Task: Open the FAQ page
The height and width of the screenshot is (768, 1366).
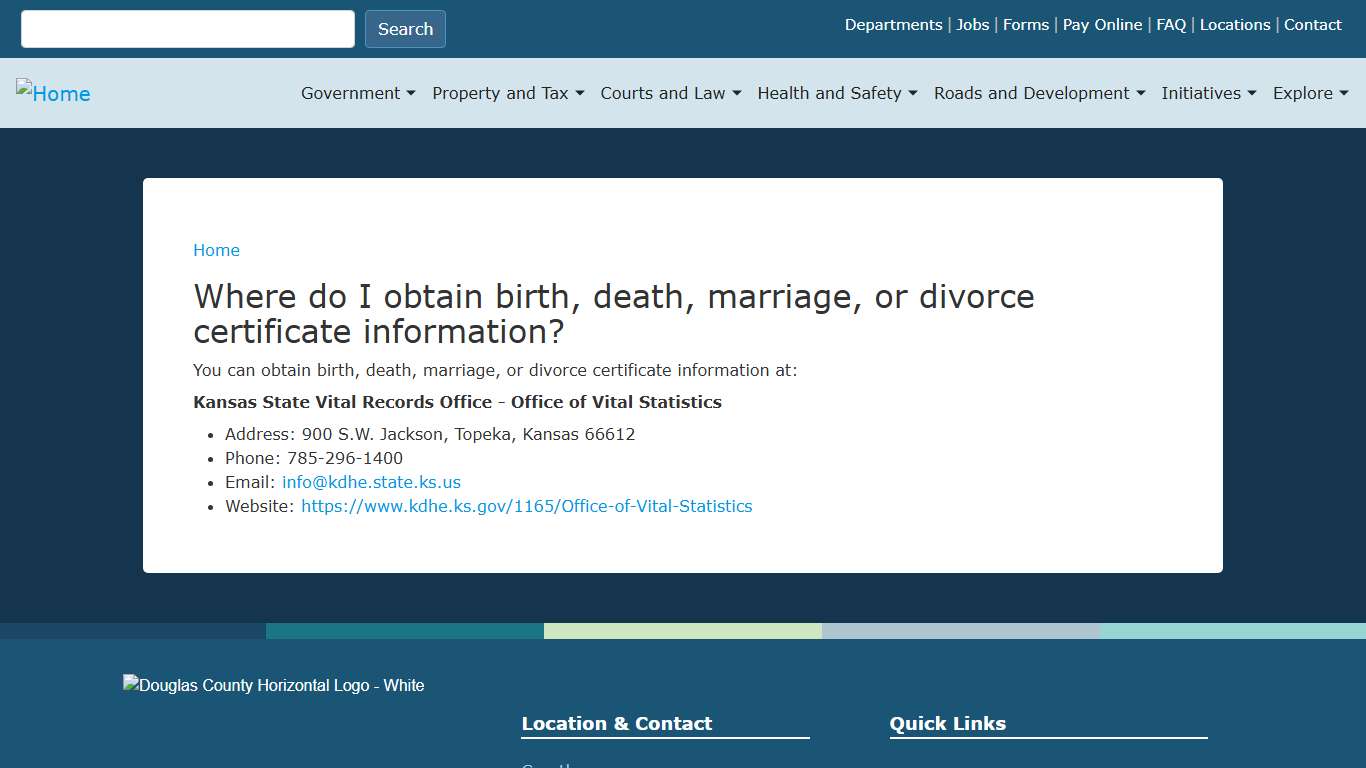Action: pyautogui.click(x=1170, y=24)
